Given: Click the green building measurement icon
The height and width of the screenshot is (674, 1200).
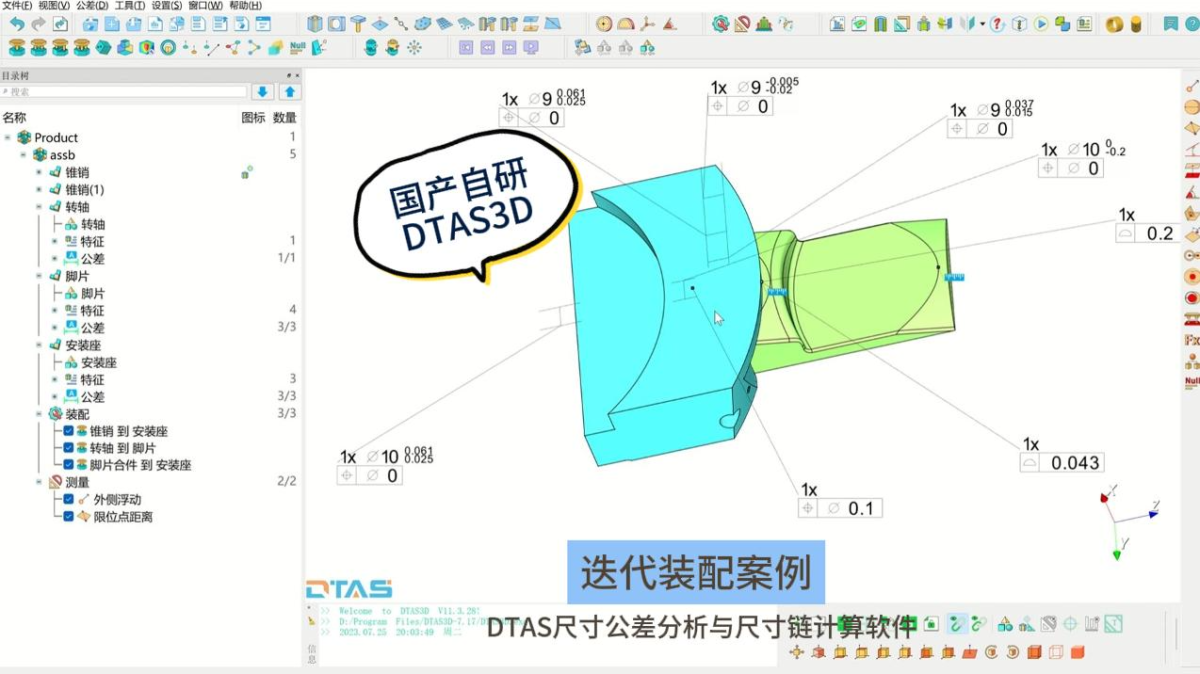Looking at the screenshot, I should [764, 24].
